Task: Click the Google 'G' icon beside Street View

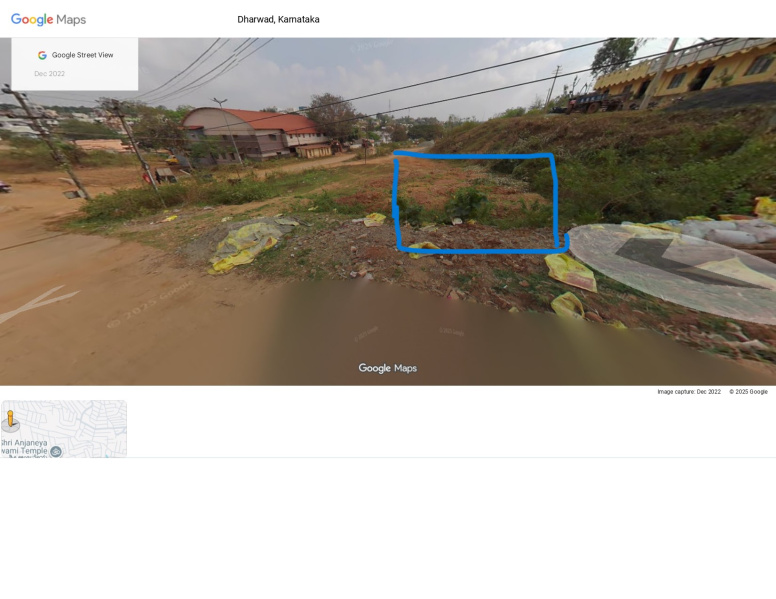Action: 42,56
